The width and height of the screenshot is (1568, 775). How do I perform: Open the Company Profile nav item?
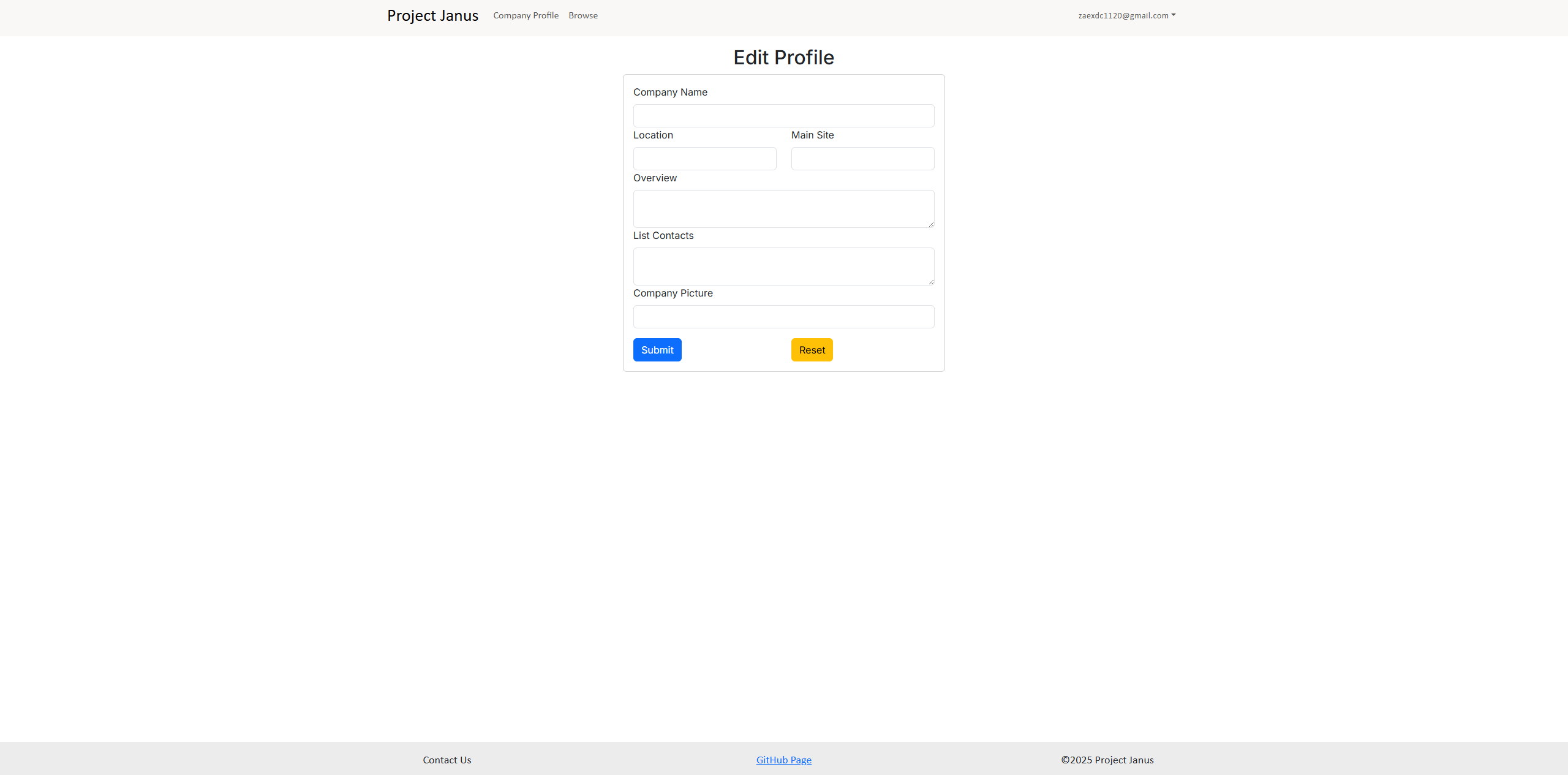coord(526,15)
